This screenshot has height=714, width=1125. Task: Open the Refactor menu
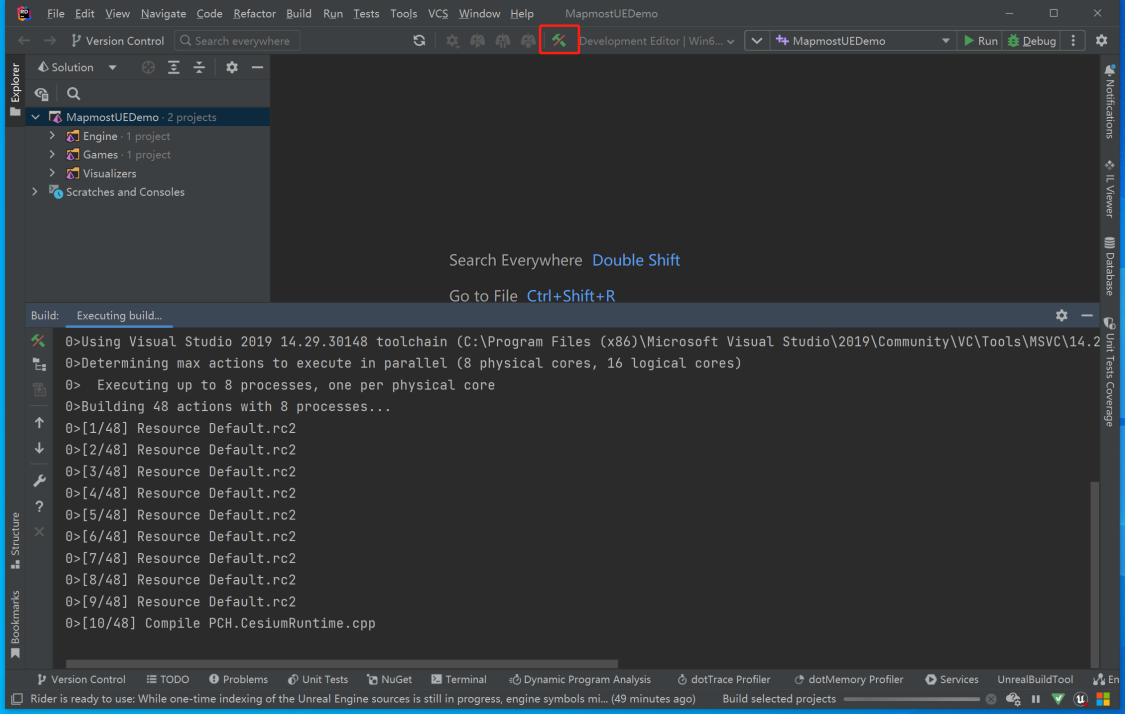point(254,14)
